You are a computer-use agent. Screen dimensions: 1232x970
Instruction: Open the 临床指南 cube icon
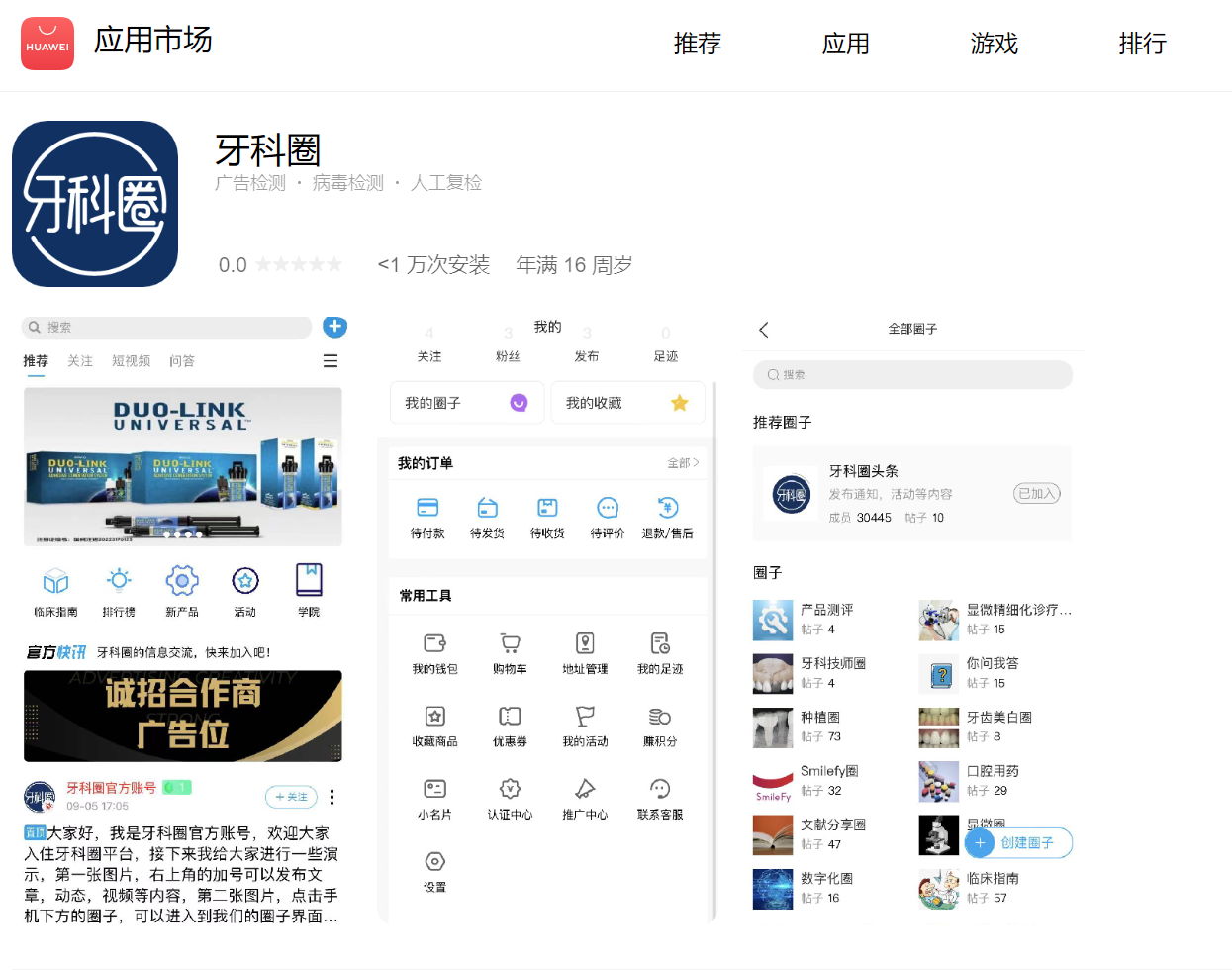[55, 581]
